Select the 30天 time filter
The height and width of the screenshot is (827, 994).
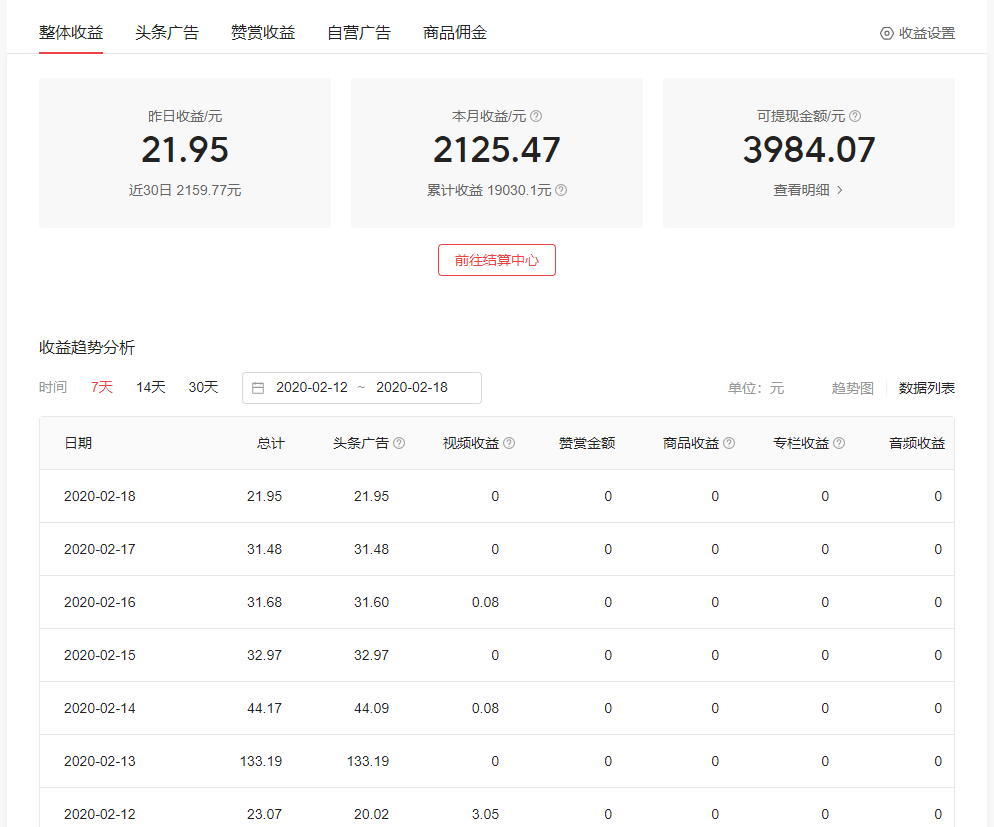[203, 387]
